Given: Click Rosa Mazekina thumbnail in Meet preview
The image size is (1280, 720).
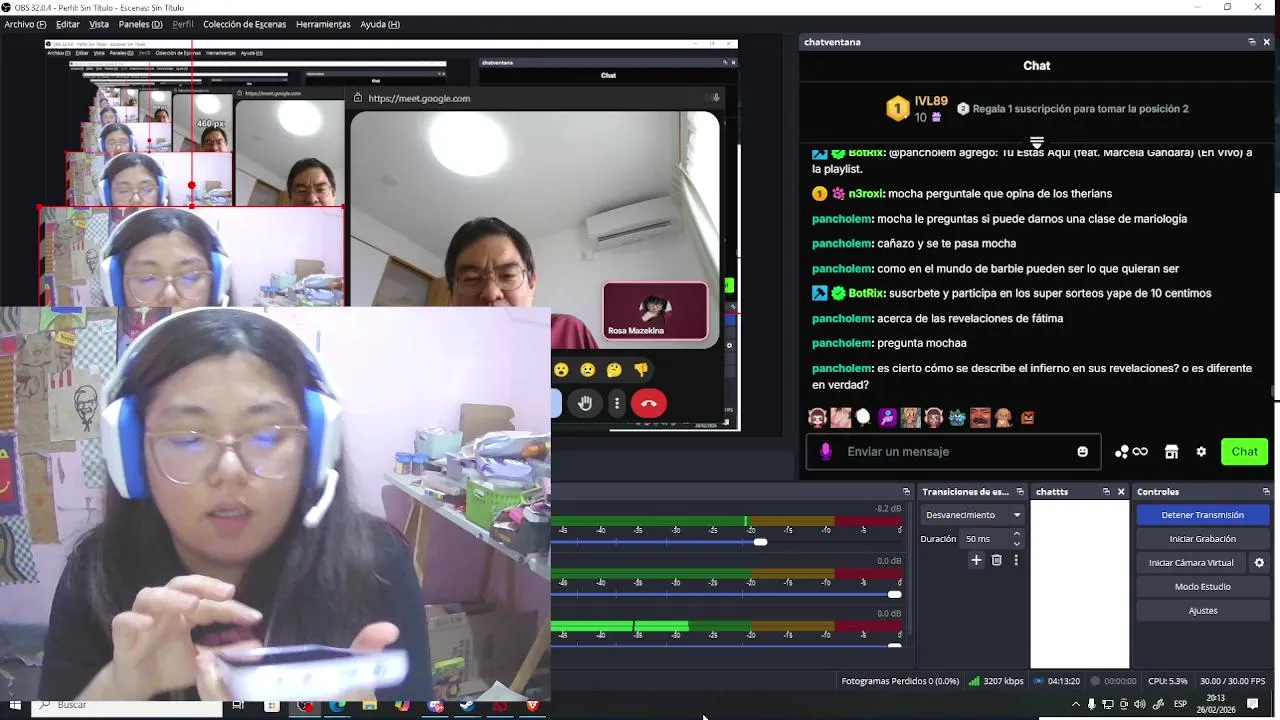Looking at the screenshot, I should point(655,312).
